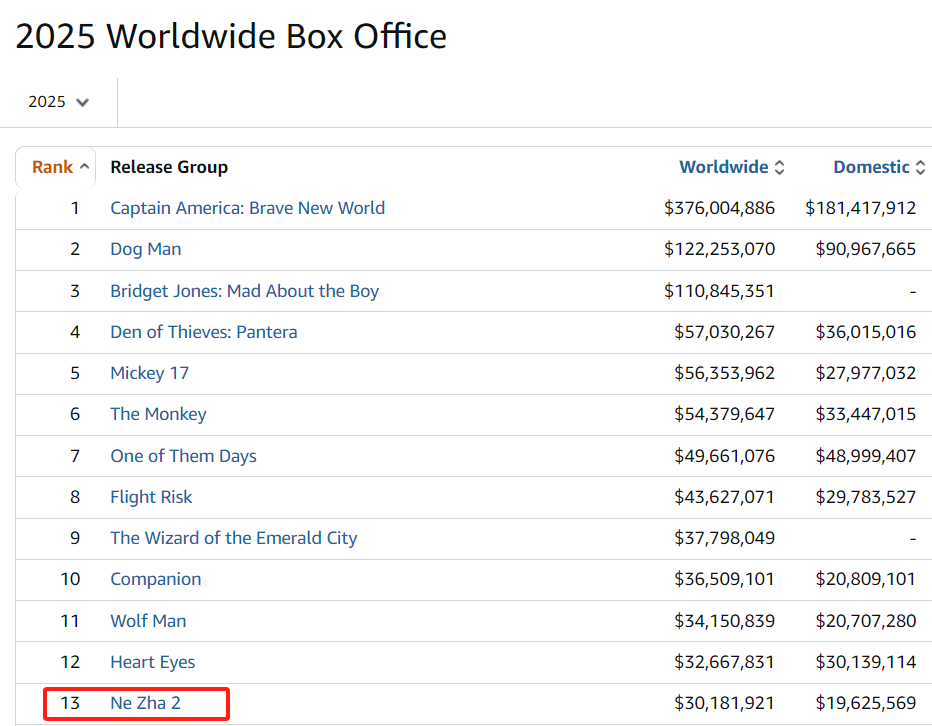Open Den of Thieves: Pantera link
This screenshot has width=932, height=726.
point(204,332)
